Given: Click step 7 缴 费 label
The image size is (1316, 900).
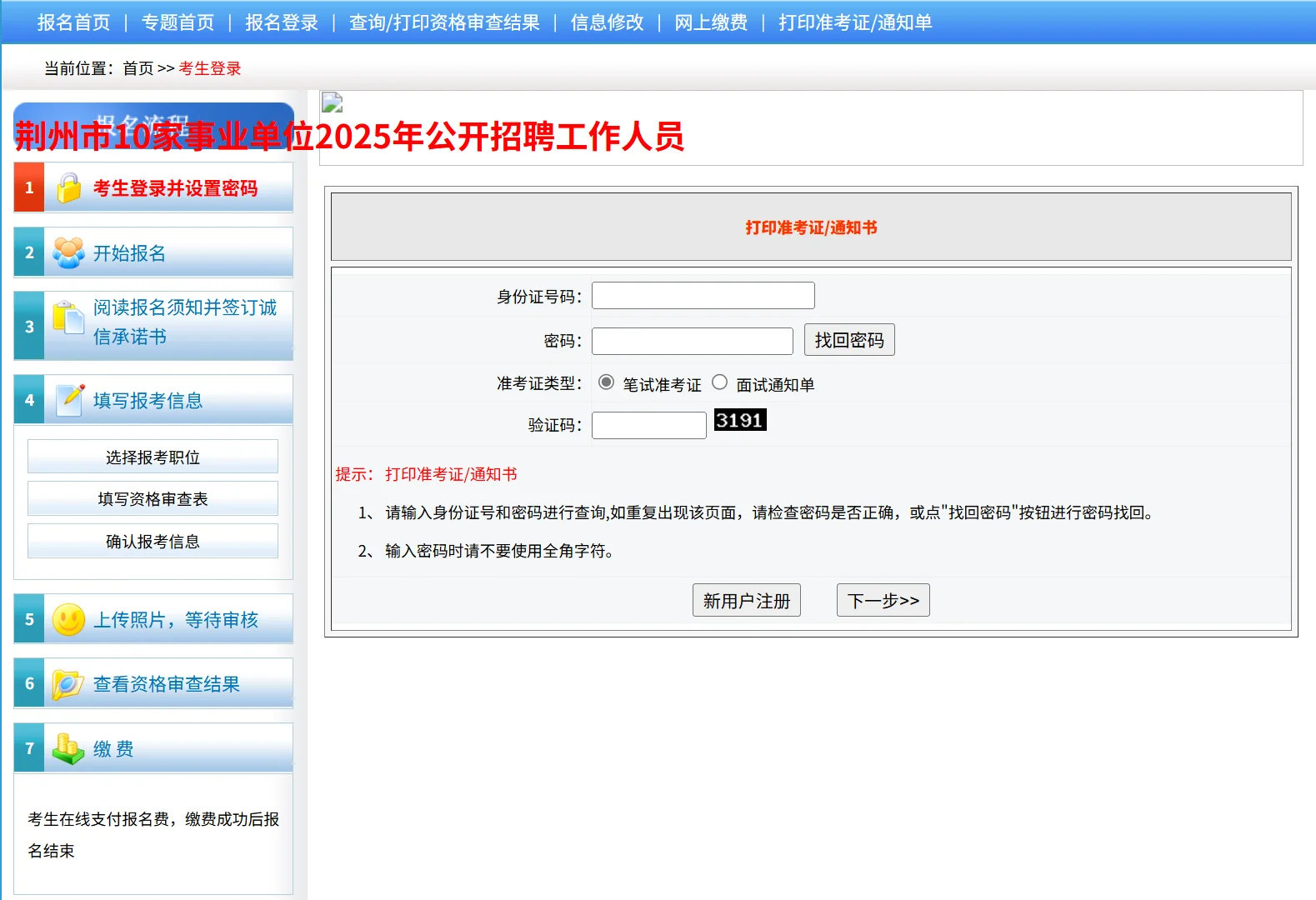Looking at the screenshot, I should pyautogui.click(x=113, y=749).
